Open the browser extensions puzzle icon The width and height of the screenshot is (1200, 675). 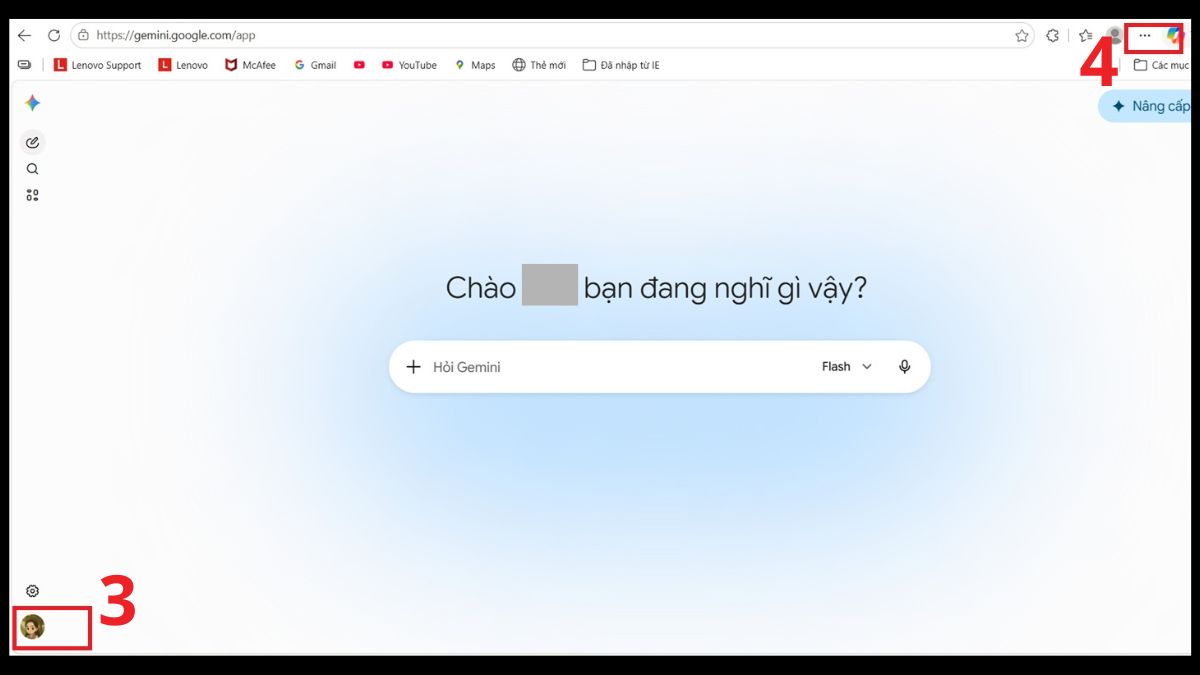(1053, 35)
